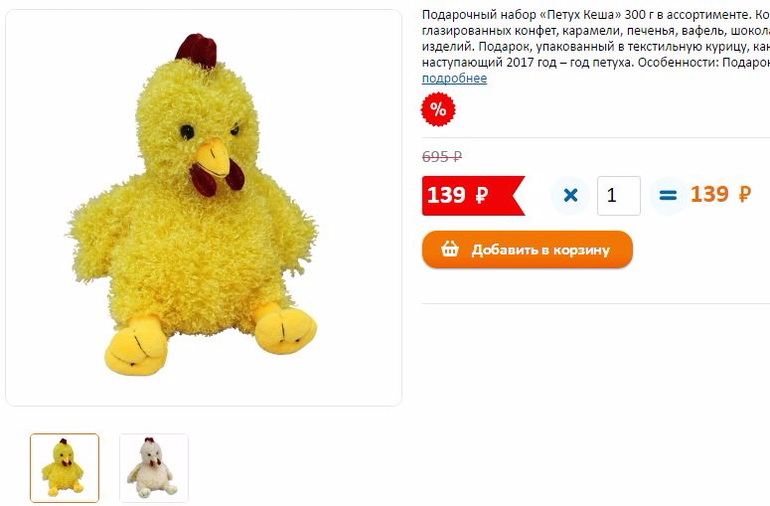Click the blue multiply sign icon
The image size is (770, 506).
[x=570, y=196]
